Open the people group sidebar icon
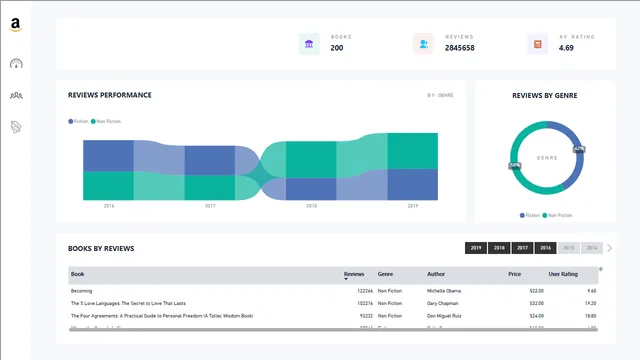Screen dimensions: 640x360 click(x=16, y=95)
